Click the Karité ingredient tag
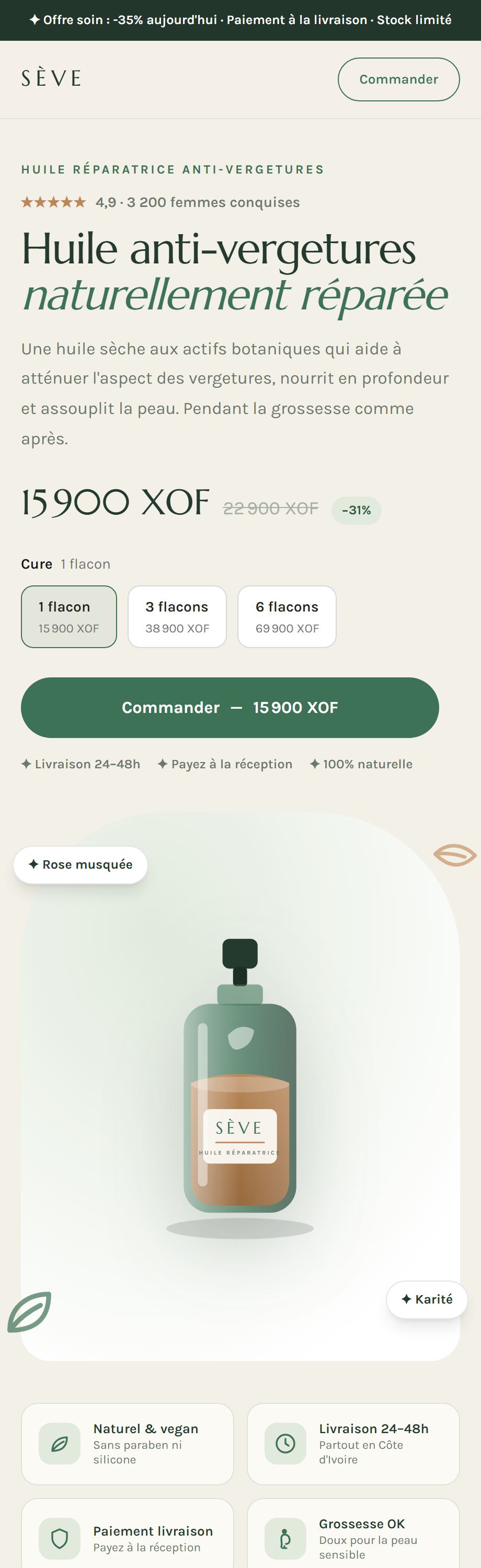The height and width of the screenshot is (1568, 481). tap(427, 1299)
